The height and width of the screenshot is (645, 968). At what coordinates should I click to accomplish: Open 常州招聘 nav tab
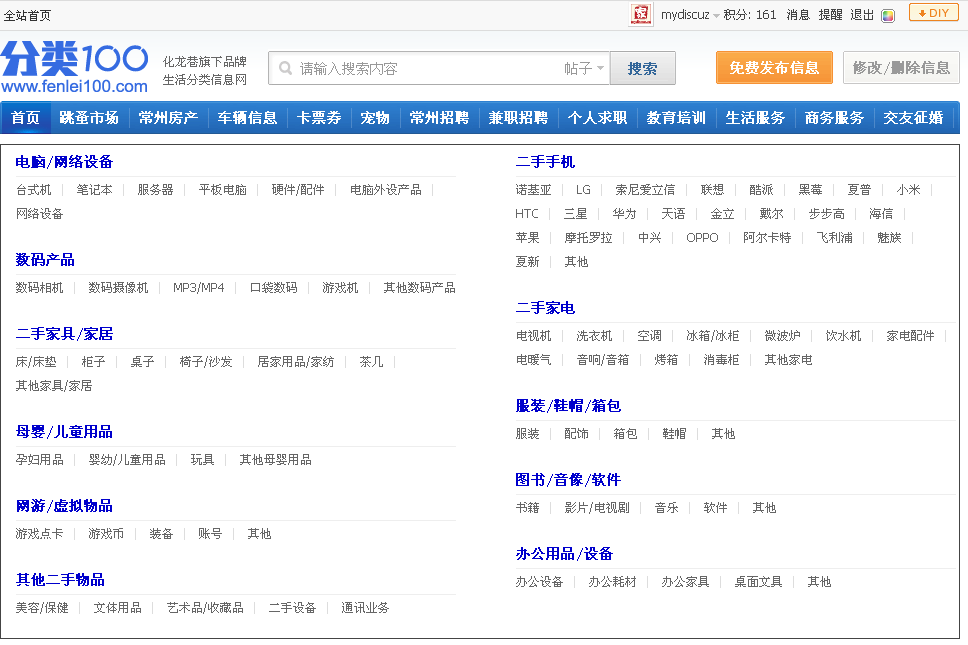click(439, 117)
